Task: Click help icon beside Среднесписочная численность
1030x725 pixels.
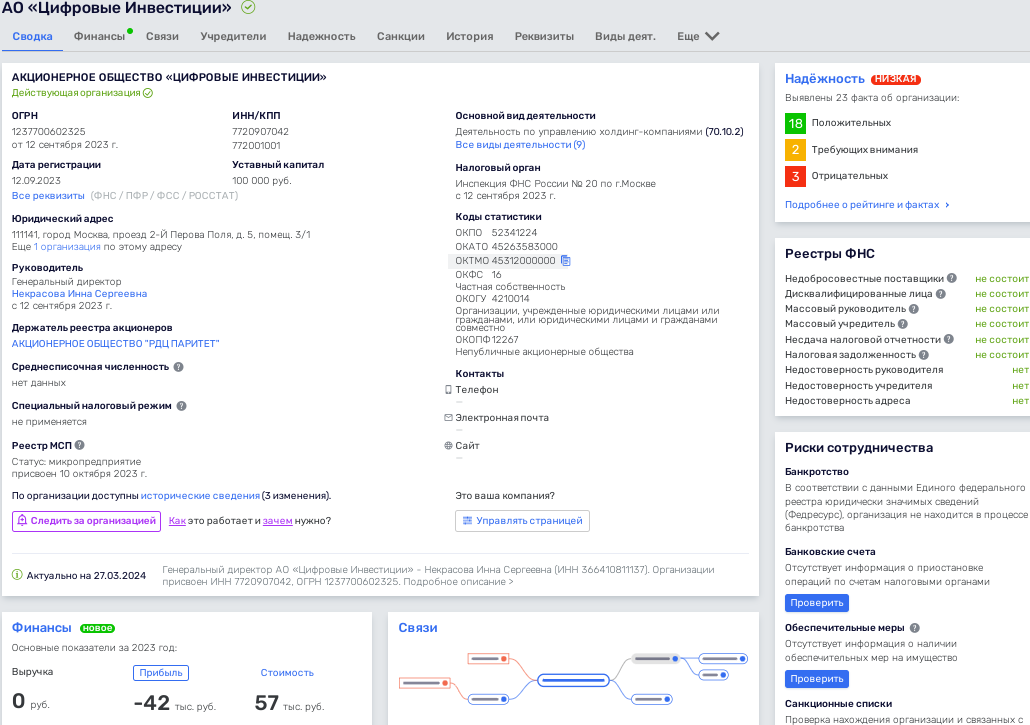Action: pyautogui.click(x=179, y=367)
